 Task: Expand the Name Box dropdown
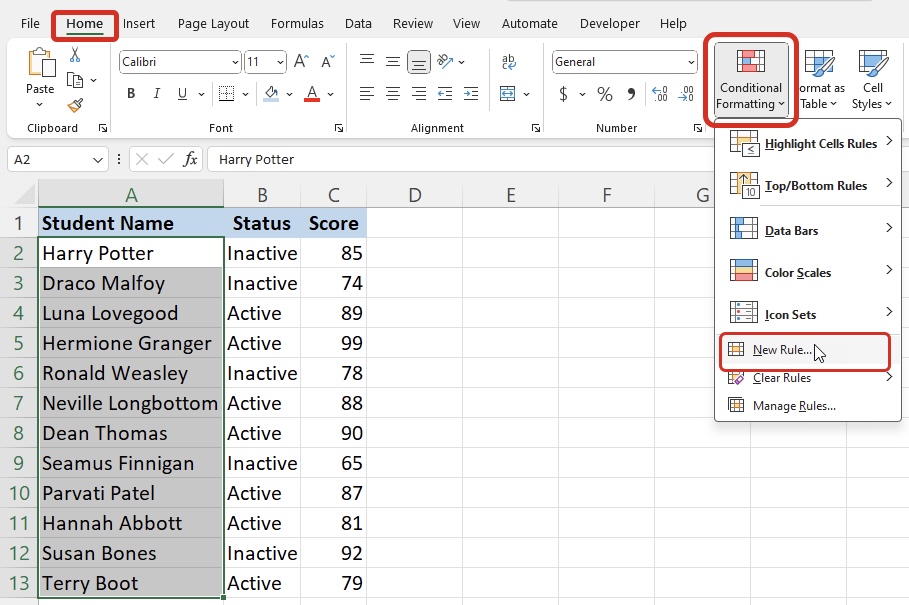(x=97, y=160)
